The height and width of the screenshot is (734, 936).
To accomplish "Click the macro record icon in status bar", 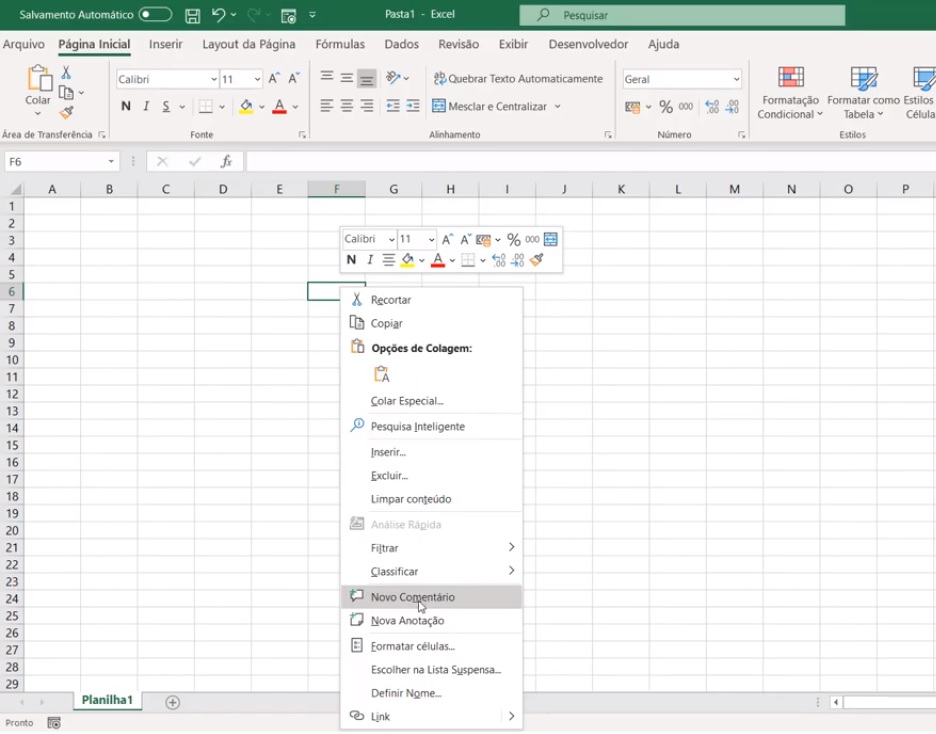I will (54, 723).
